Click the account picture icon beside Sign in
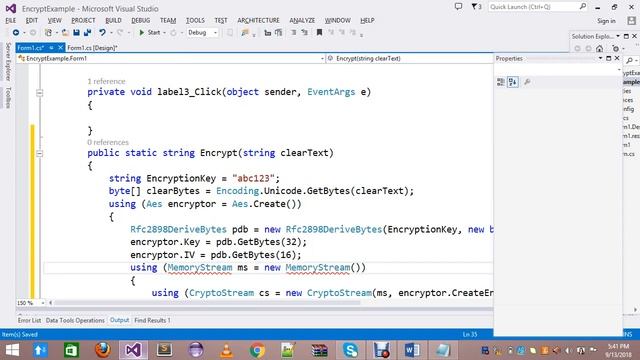 [x=631, y=20]
